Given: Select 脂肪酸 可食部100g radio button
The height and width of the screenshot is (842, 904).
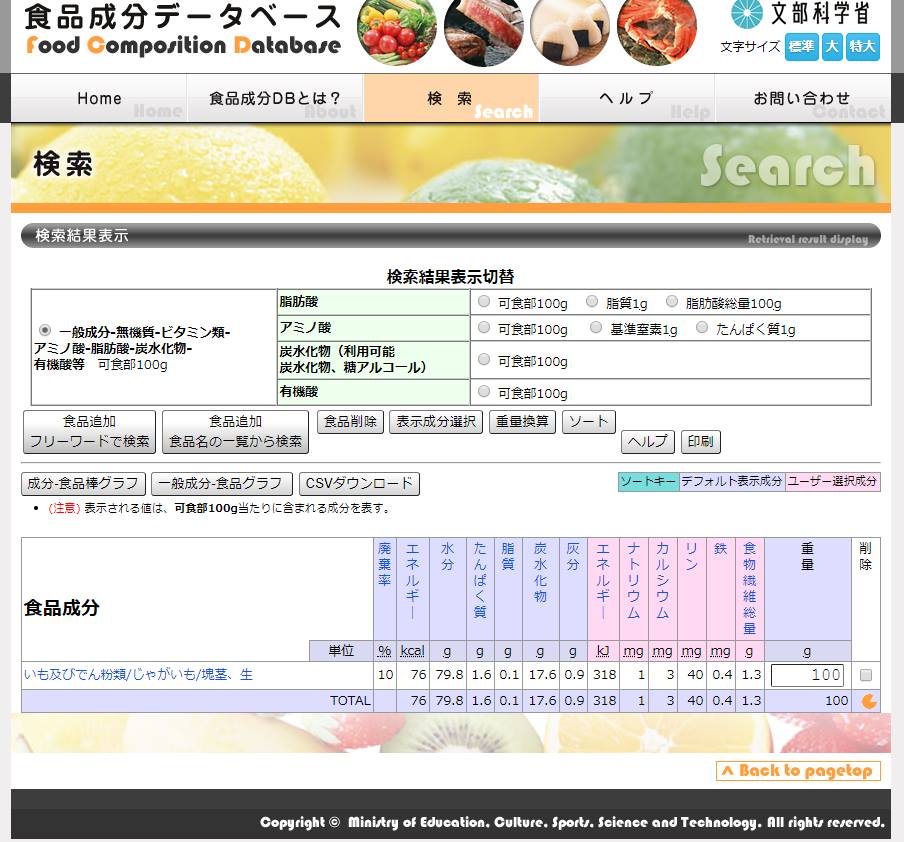Looking at the screenshot, I should click(484, 302).
